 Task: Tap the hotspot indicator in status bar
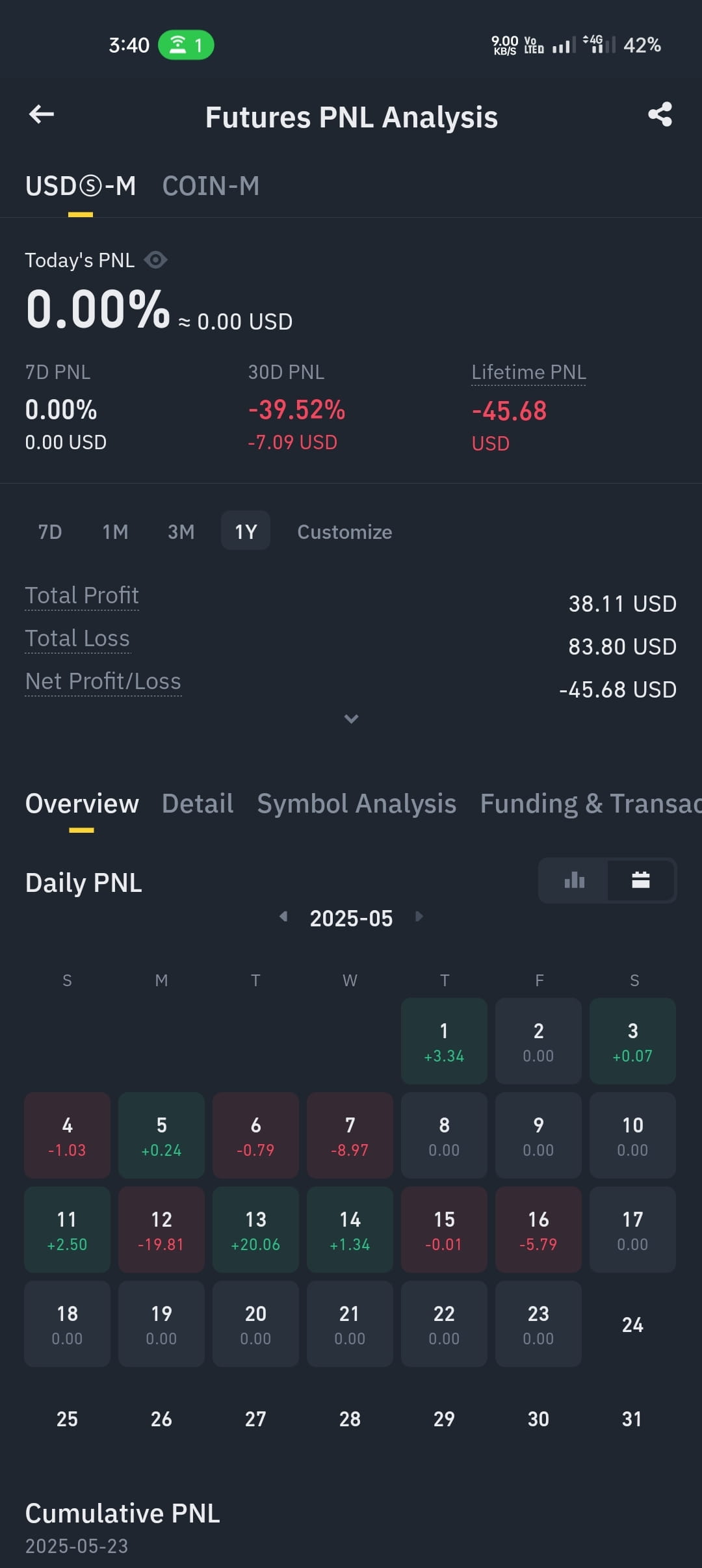186,45
